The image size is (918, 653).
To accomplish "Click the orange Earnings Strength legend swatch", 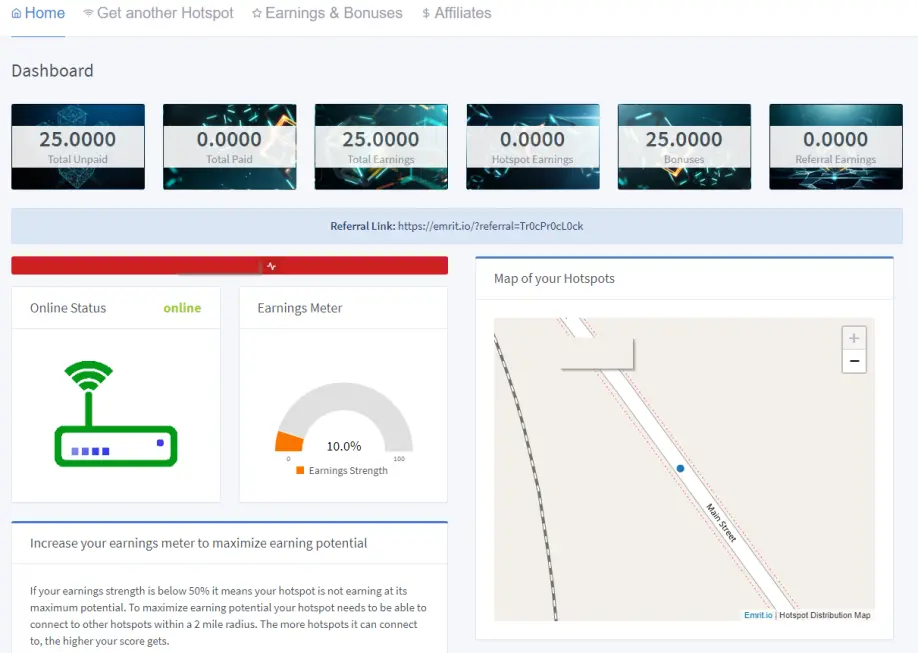I will pyautogui.click(x=300, y=470).
